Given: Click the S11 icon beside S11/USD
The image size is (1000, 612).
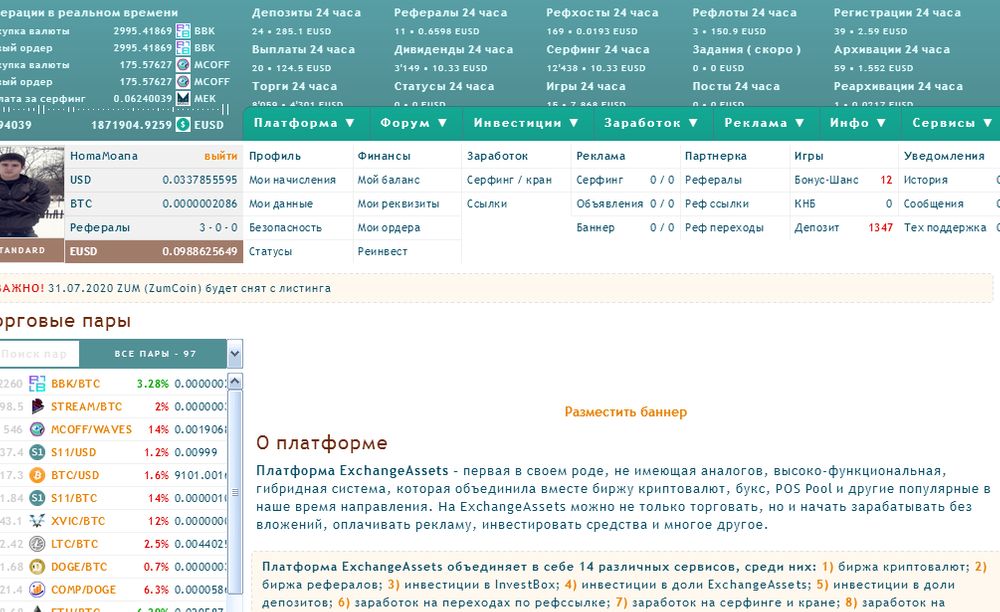Looking at the screenshot, I should (x=38, y=452).
